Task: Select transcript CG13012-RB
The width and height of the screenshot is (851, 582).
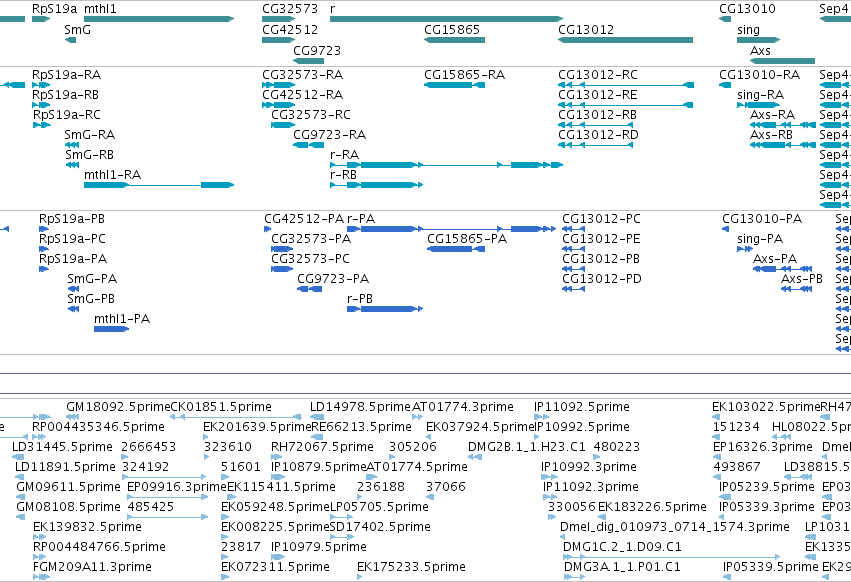Action: (595, 125)
